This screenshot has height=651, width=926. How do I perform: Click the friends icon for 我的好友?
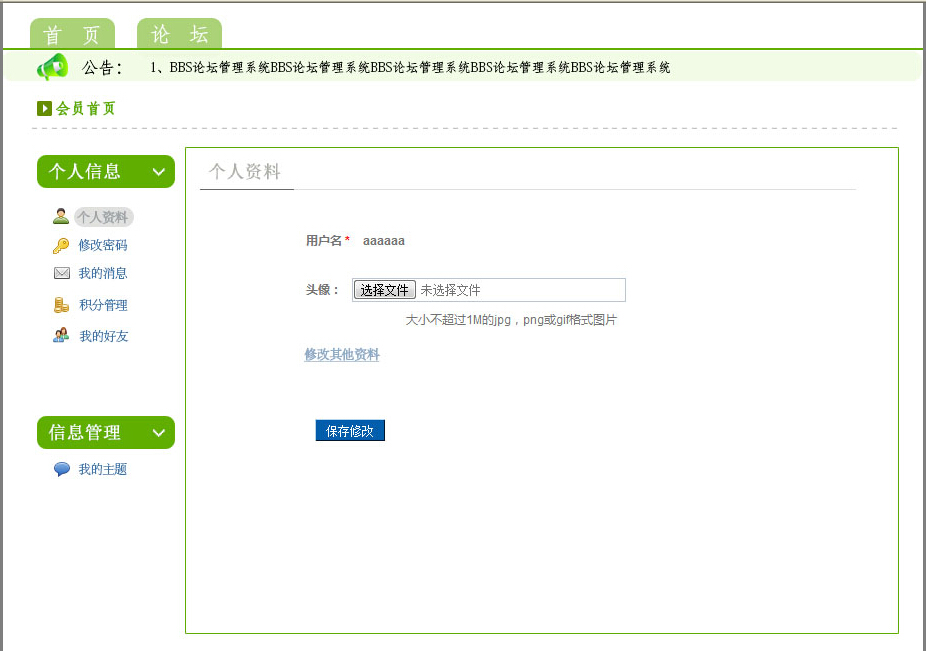click(62, 336)
